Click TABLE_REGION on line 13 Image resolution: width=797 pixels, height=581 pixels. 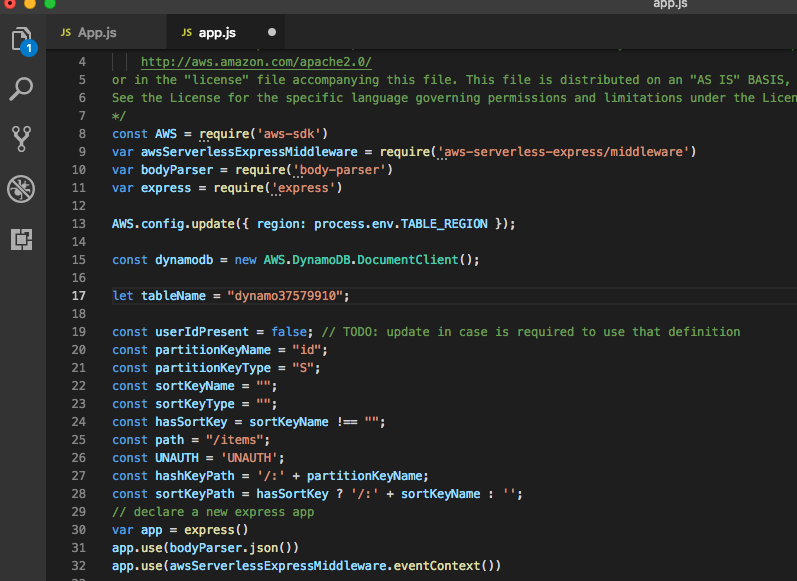(444, 224)
